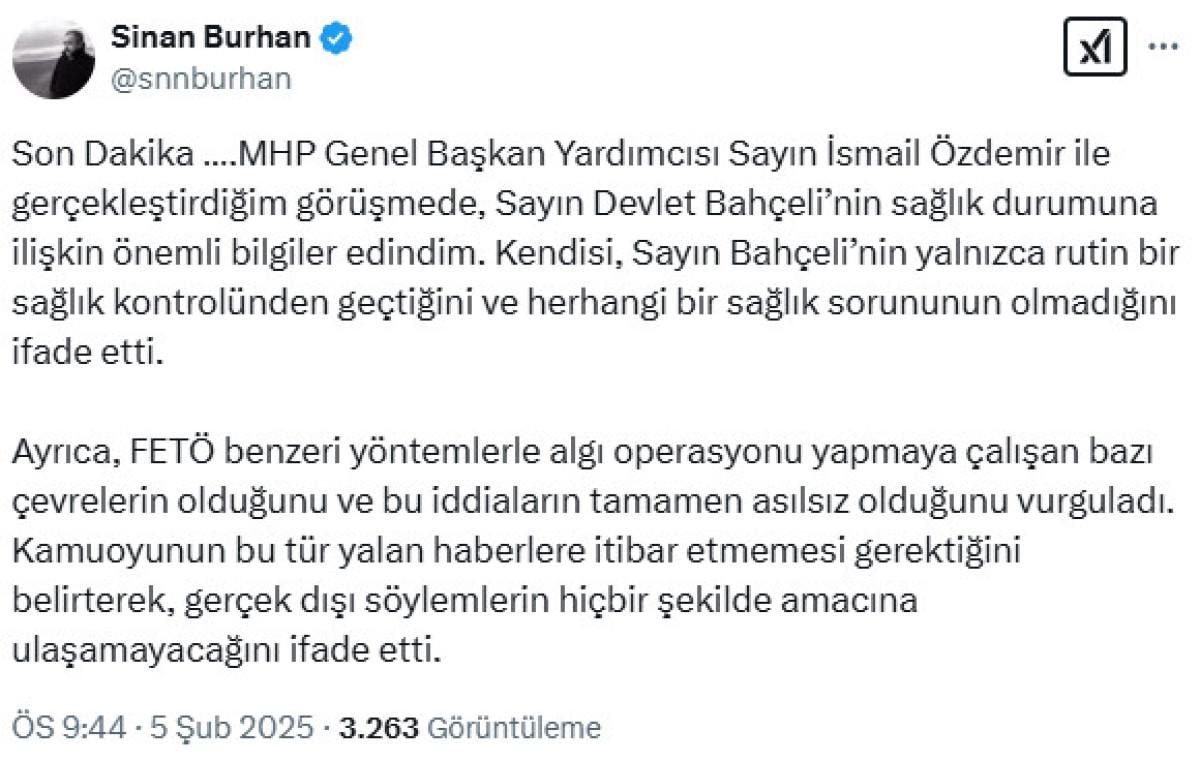Click the blue verified badge

tap(335, 40)
